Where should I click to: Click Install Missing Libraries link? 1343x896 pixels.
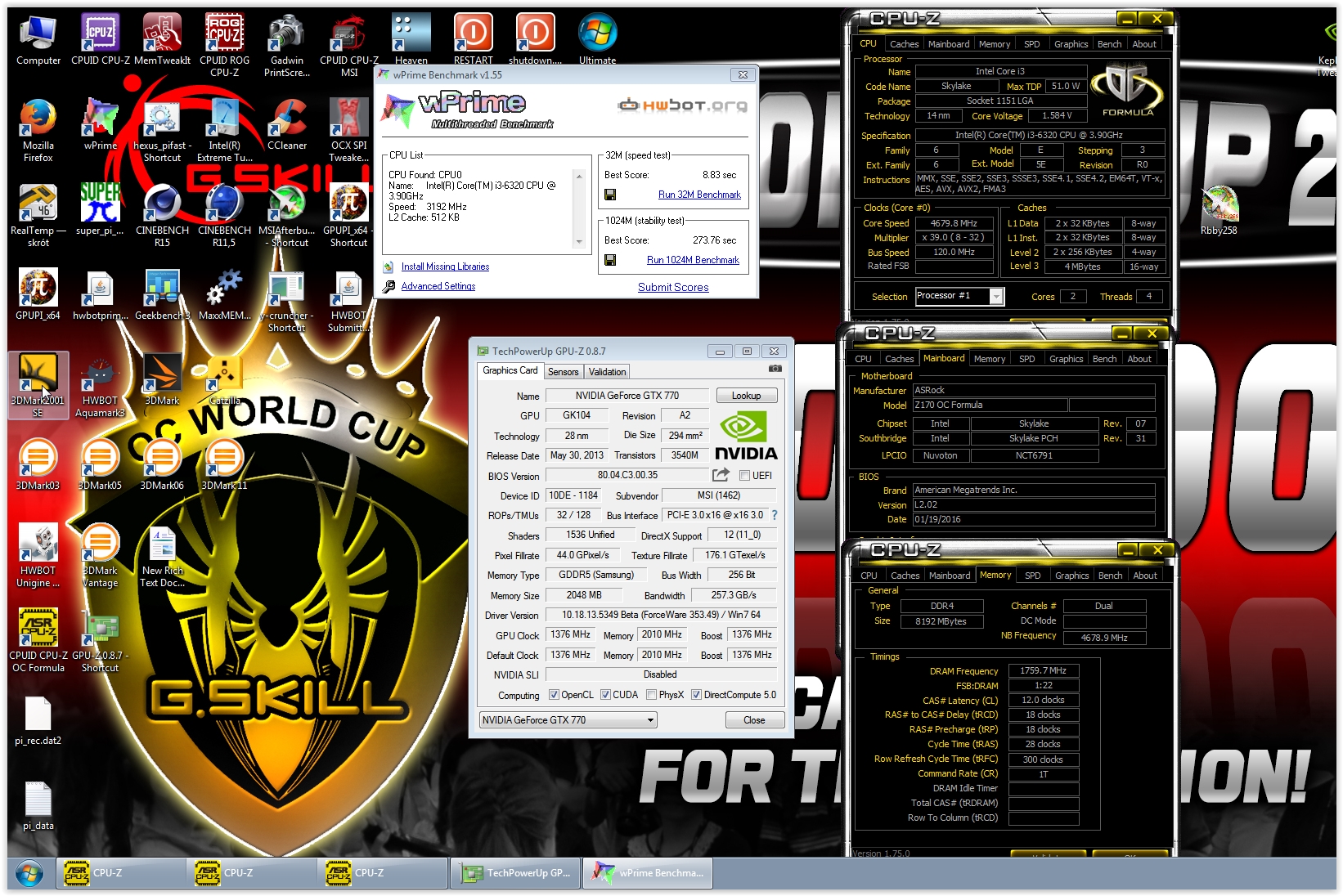tap(445, 267)
